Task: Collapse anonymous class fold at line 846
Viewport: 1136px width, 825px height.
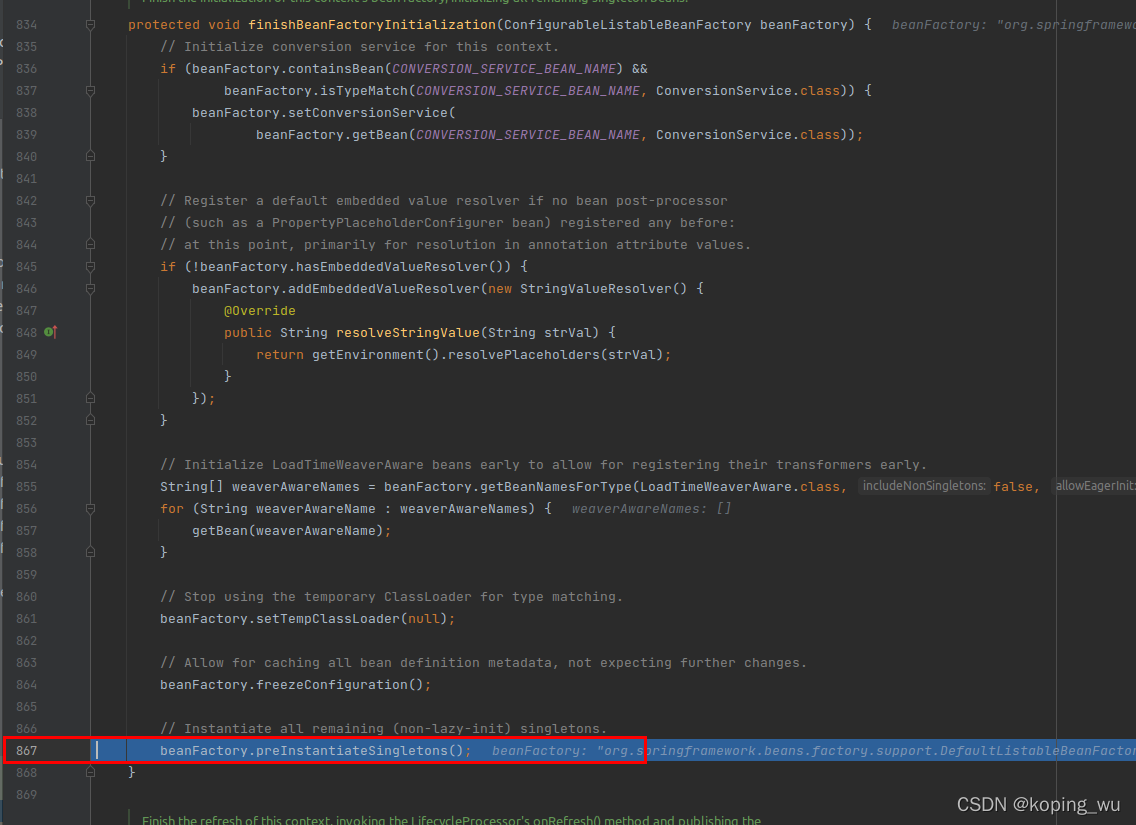Action: pyautogui.click(x=91, y=288)
